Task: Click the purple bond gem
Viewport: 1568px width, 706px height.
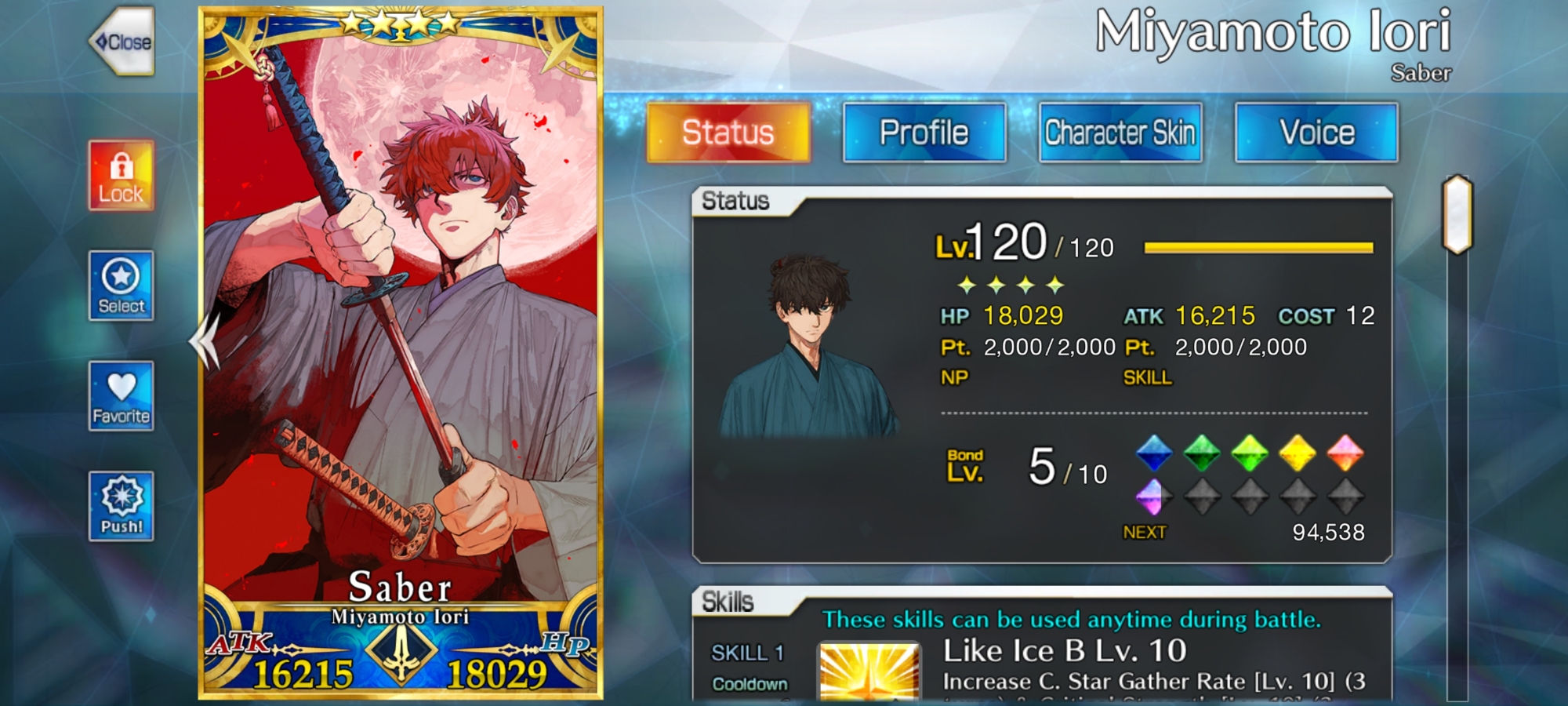Action: pos(1154,497)
